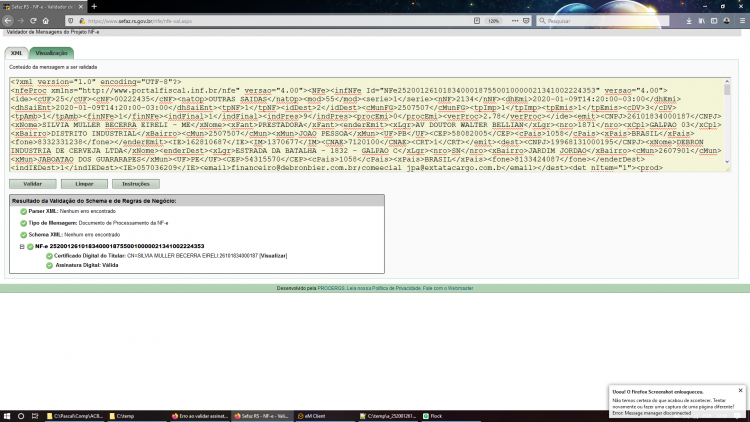750x422 pixels.
Task: Save page to Pocket
Action: pyautogui.click(x=526, y=21)
